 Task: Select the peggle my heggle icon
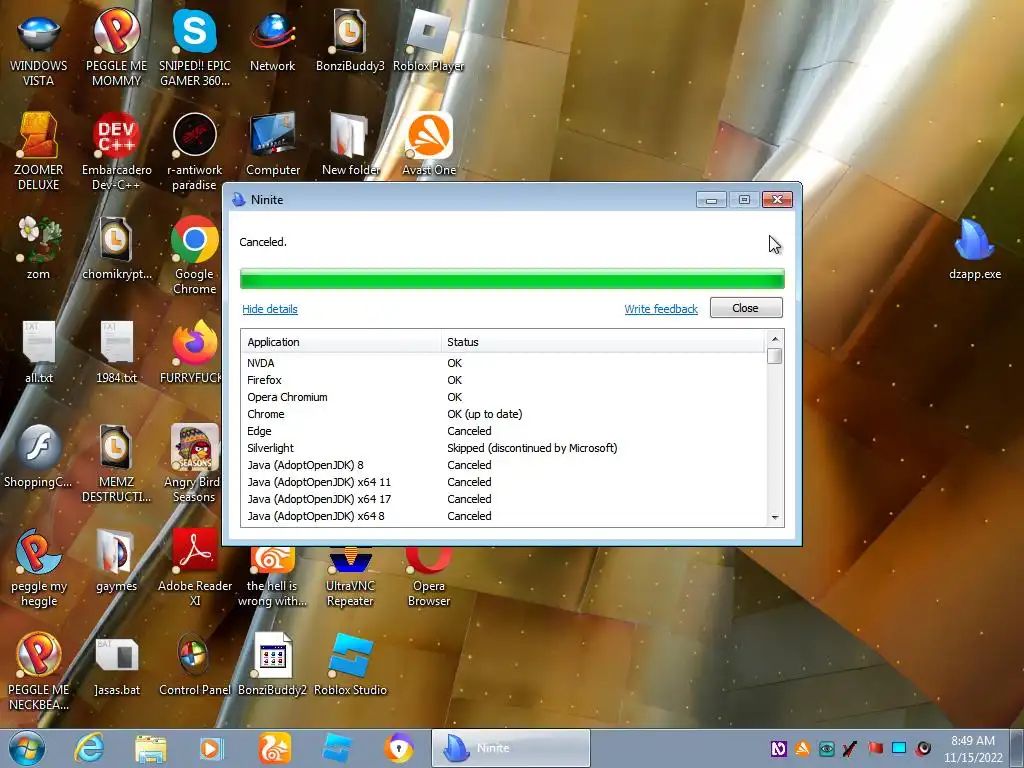click(39, 567)
